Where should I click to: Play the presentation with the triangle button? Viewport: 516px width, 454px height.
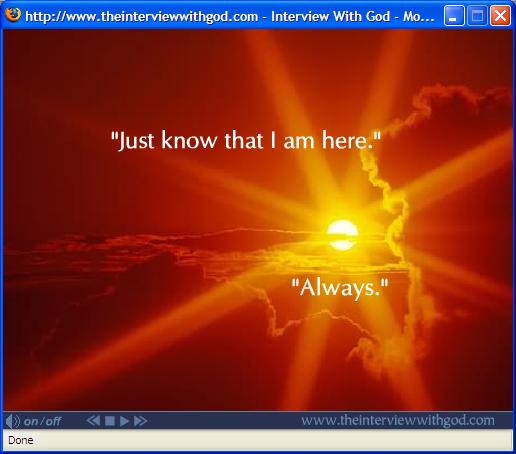[x=124, y=421]
